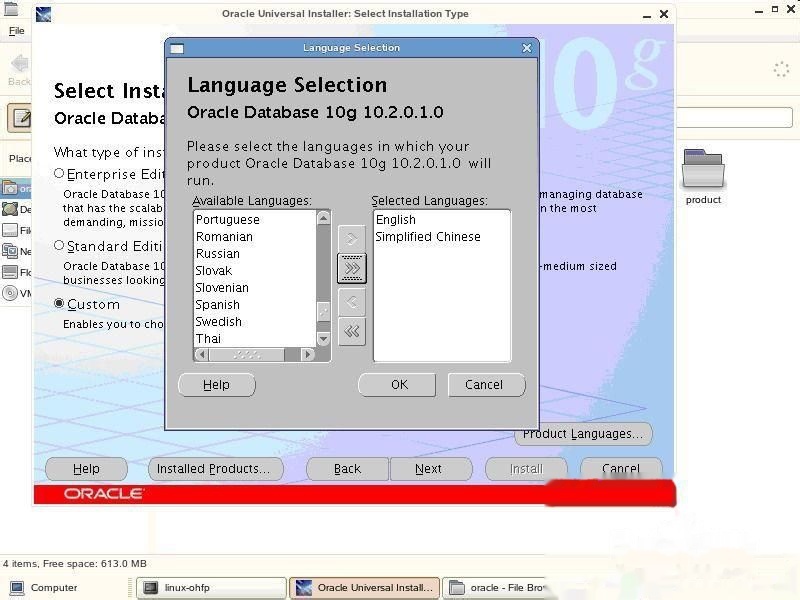Click Help in the Language Selection dialog

point(216,385)
